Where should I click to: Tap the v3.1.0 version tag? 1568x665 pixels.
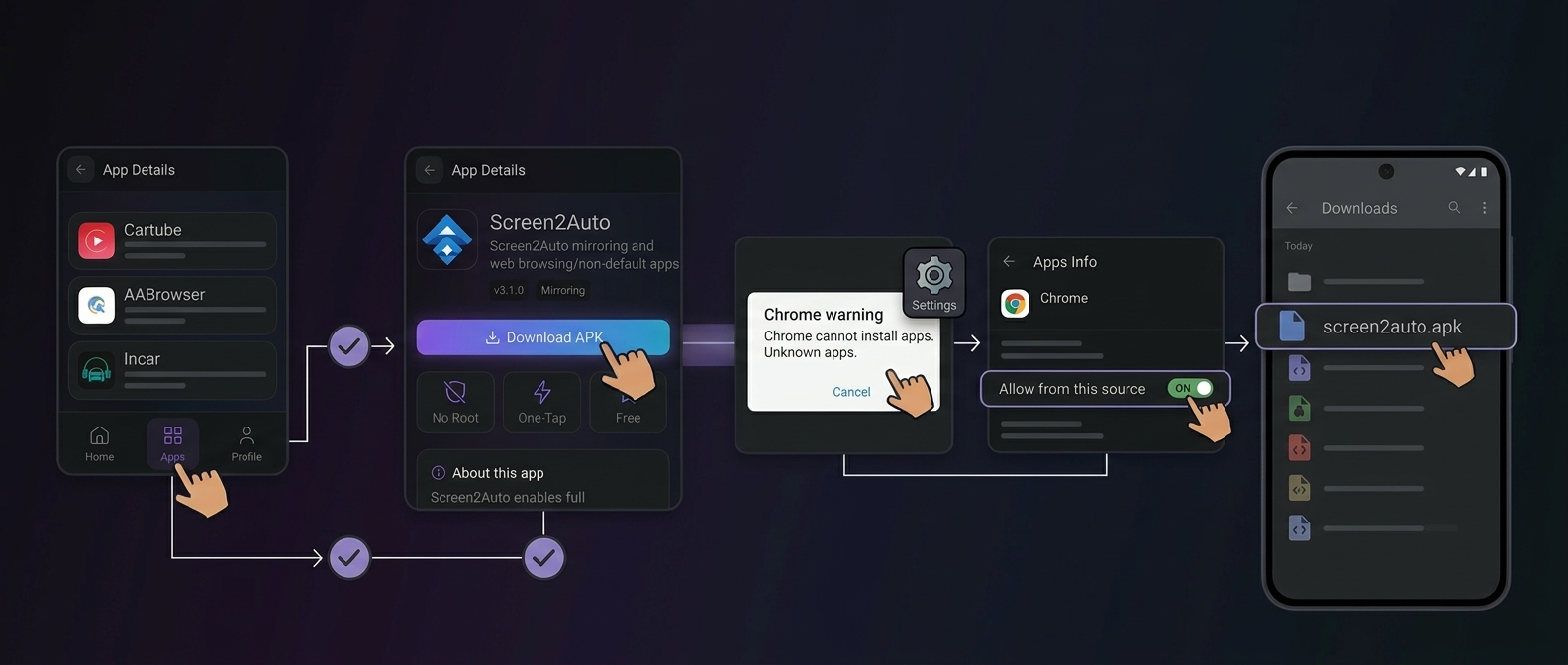pos(509,290)
